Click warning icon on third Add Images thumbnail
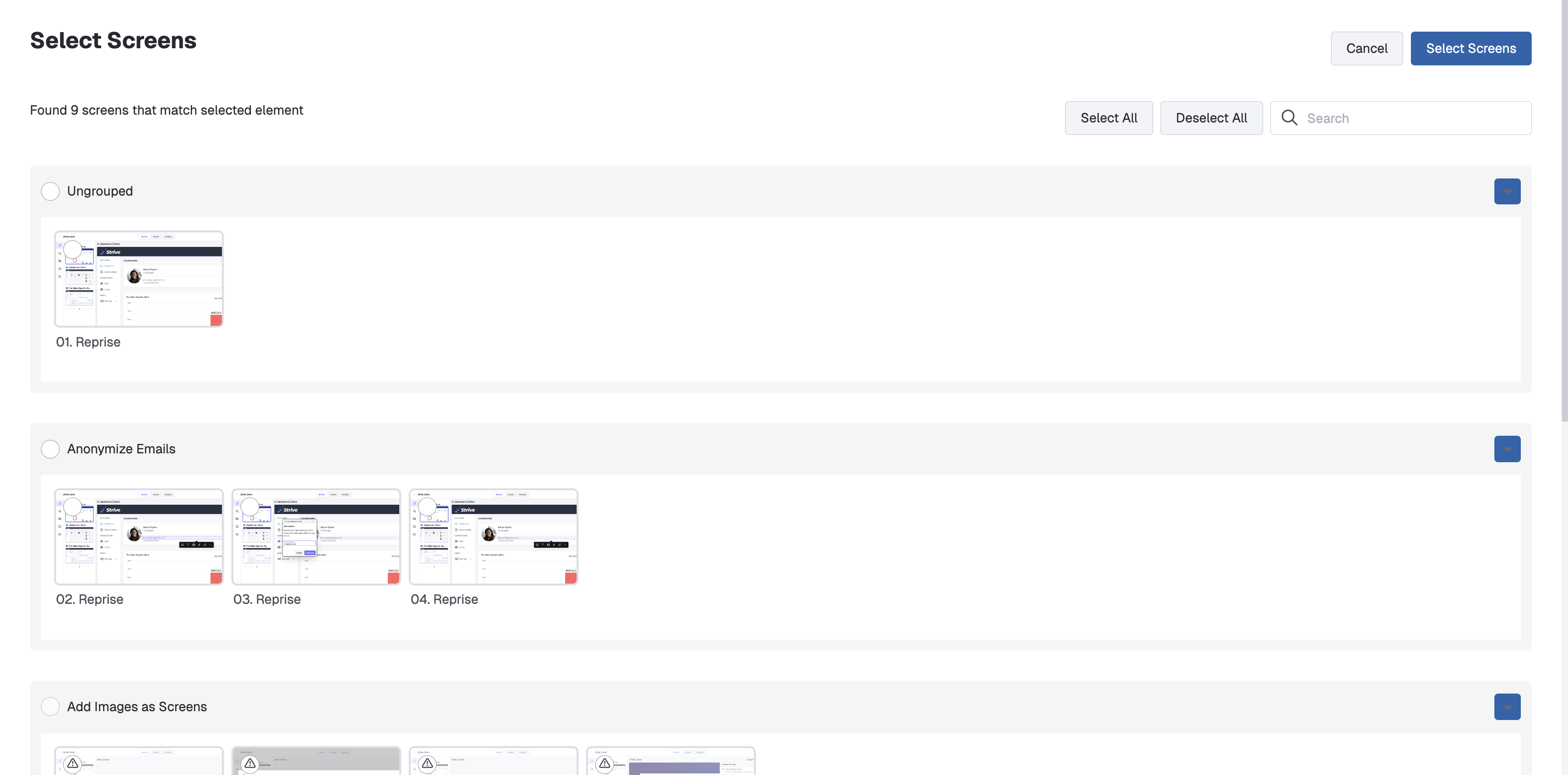Viewport: 1568px width, 775px height. (427, 763)
